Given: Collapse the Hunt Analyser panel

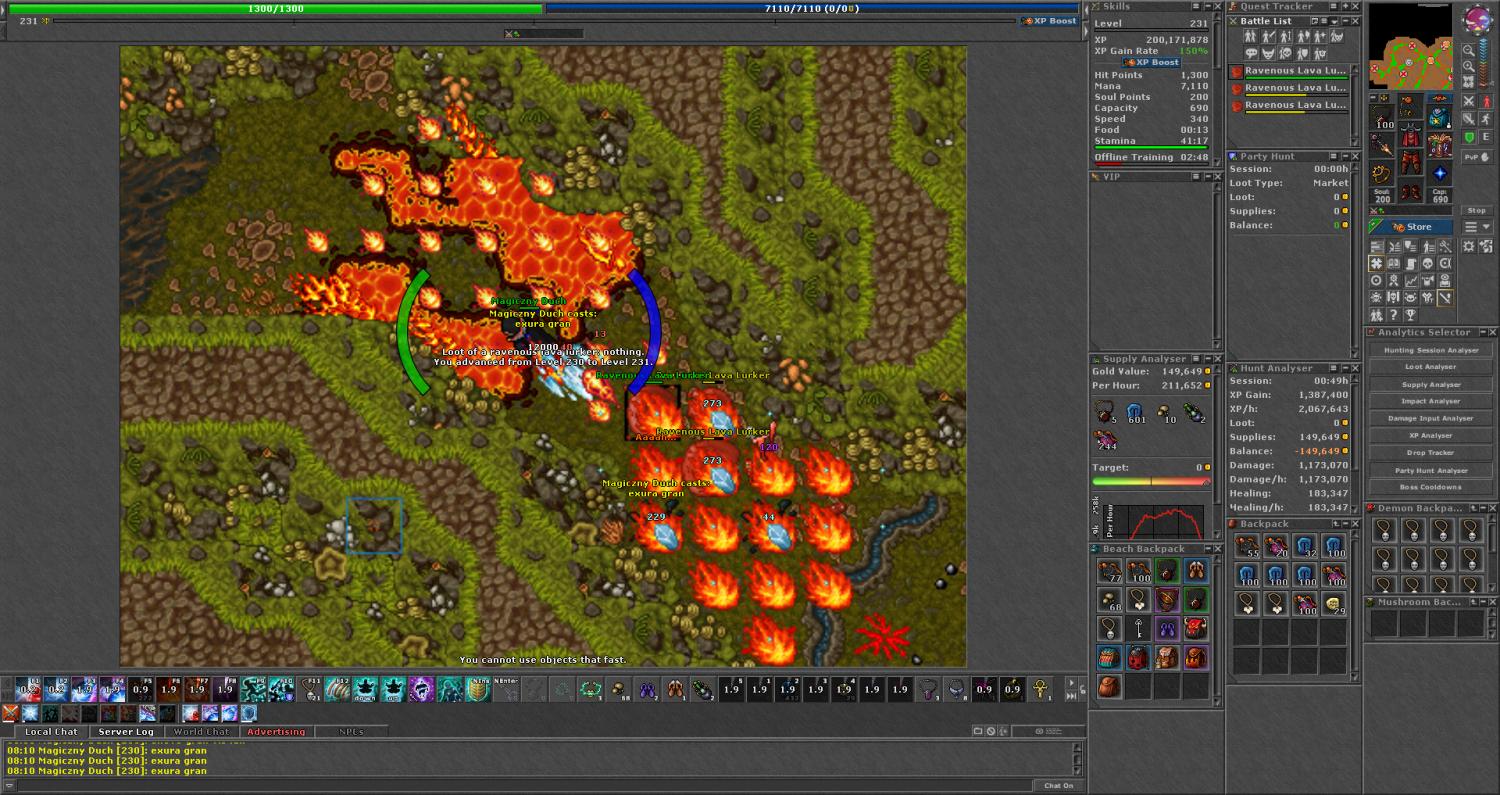Looking at the screenshot, I should tap(1343, 369).
